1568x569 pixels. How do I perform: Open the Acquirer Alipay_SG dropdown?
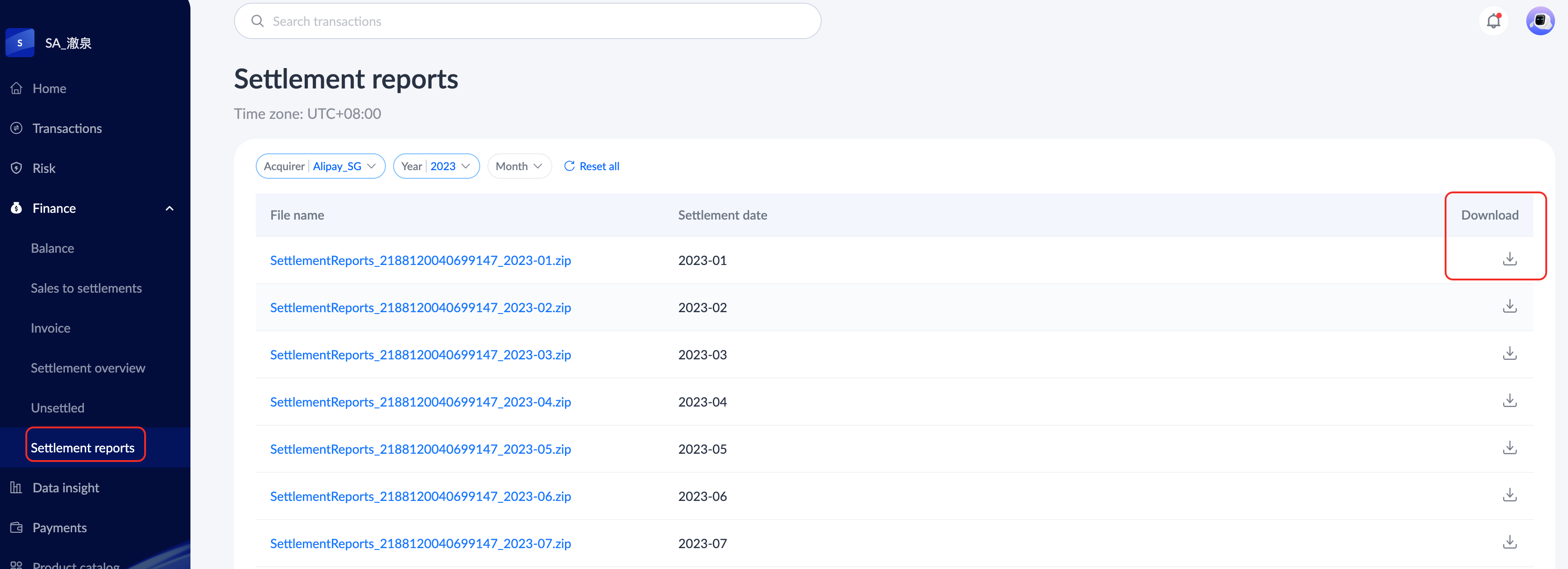coord(320,167)
